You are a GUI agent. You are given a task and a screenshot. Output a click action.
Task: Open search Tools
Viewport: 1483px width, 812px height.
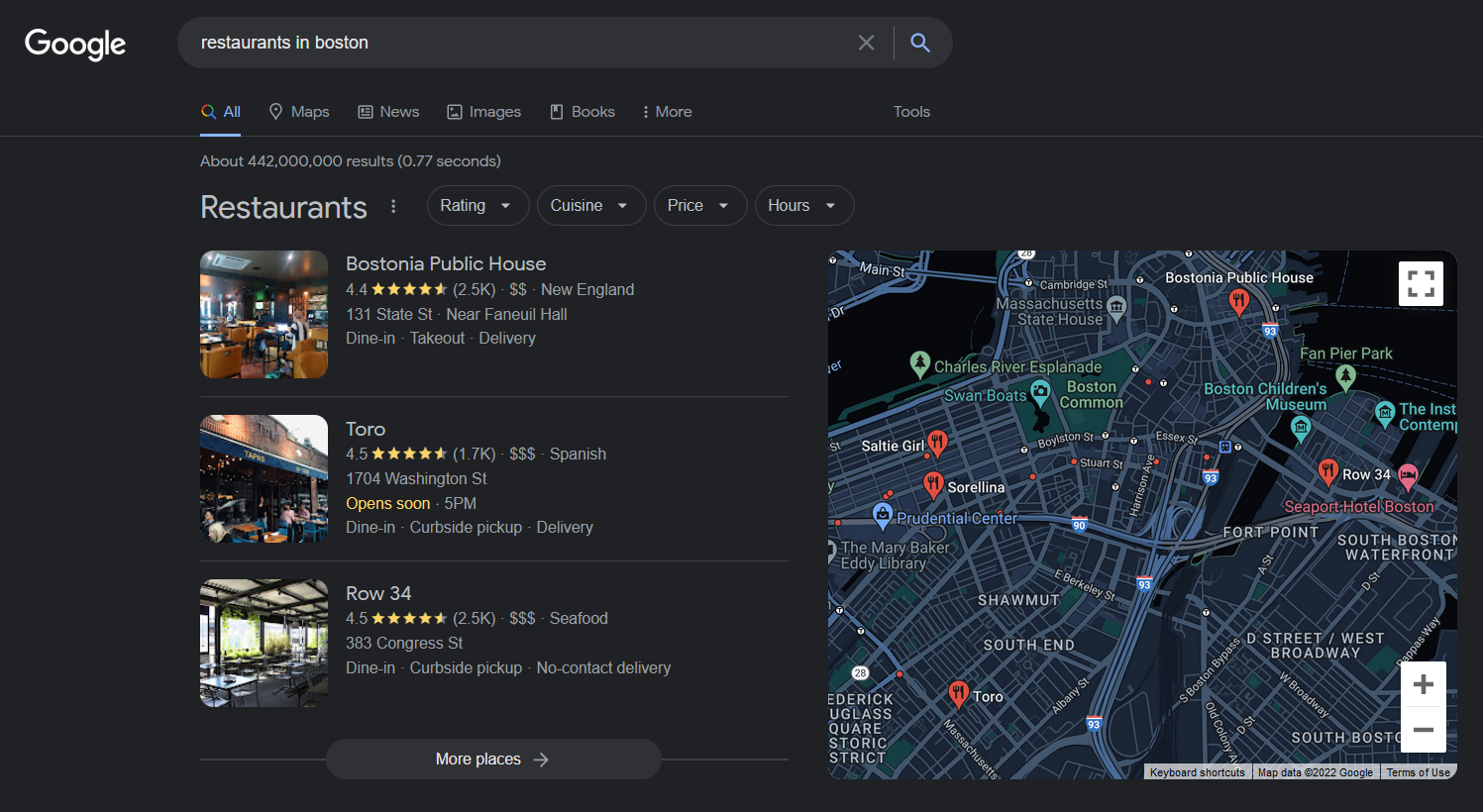point(911,112)
